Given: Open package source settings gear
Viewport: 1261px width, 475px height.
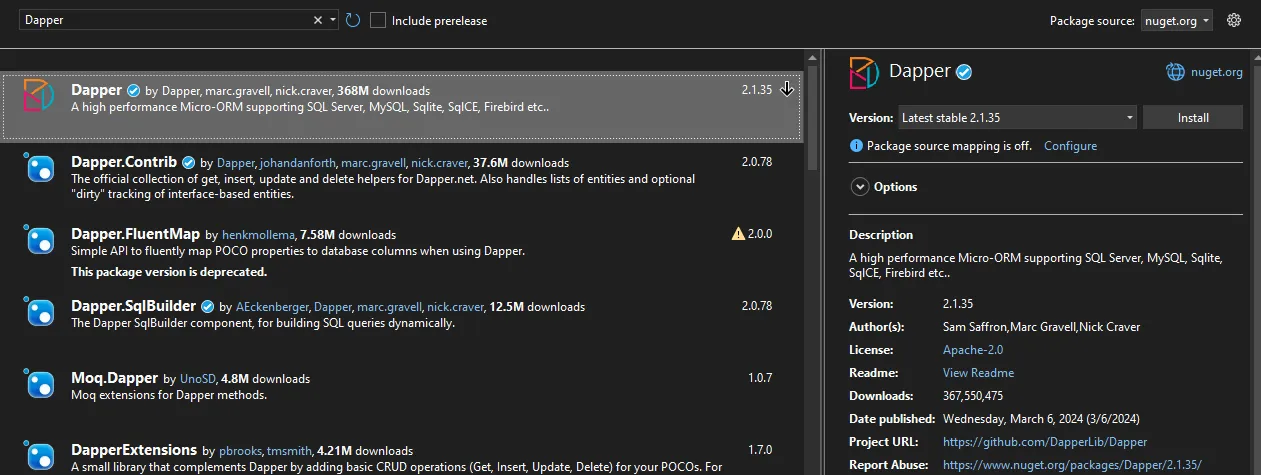Looking at the screenshot, I should coord(1234,20).
